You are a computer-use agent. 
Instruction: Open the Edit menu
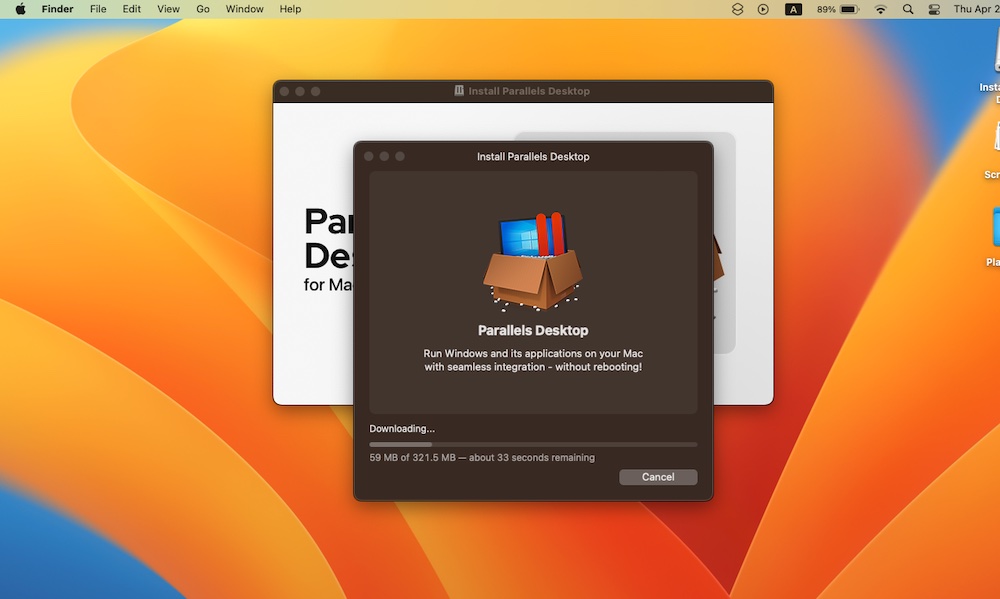[131, 9]
